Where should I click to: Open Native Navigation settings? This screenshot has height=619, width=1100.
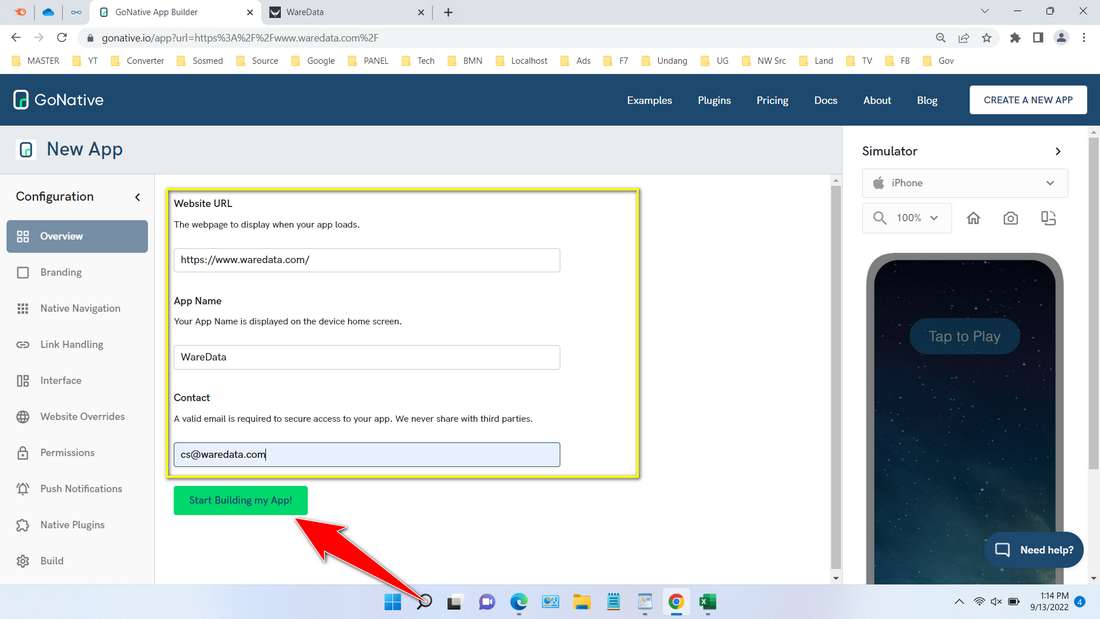click(x=80, y=308)
